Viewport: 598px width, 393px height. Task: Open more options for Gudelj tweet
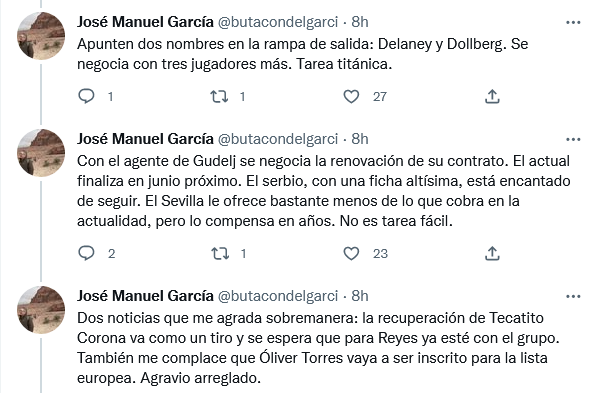click(573, 139)
